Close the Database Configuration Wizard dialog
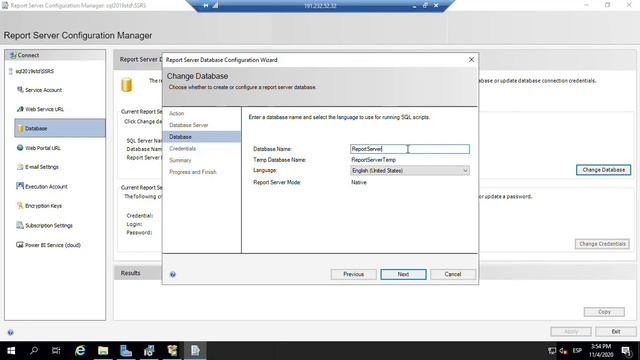The width and height of the screenshot is (640, 360). [x=471, y=60]
